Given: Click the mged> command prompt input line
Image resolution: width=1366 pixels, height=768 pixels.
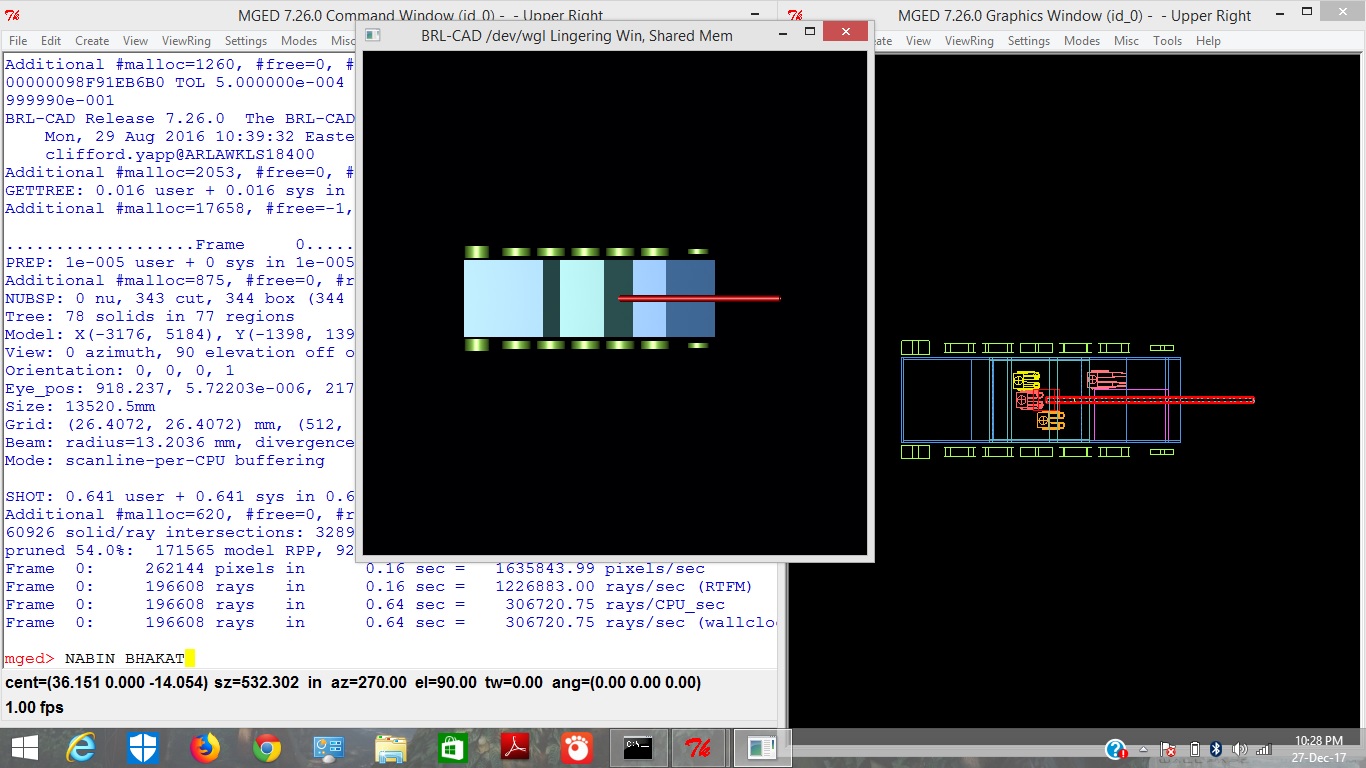Looking at the screenshot, I should coord(390,658).
